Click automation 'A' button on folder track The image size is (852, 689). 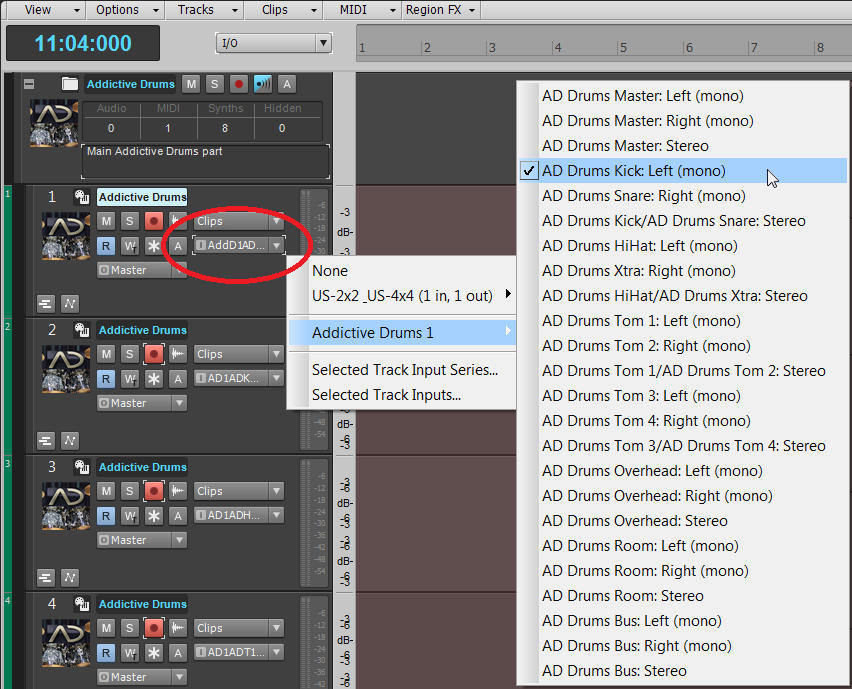[287, 84]
